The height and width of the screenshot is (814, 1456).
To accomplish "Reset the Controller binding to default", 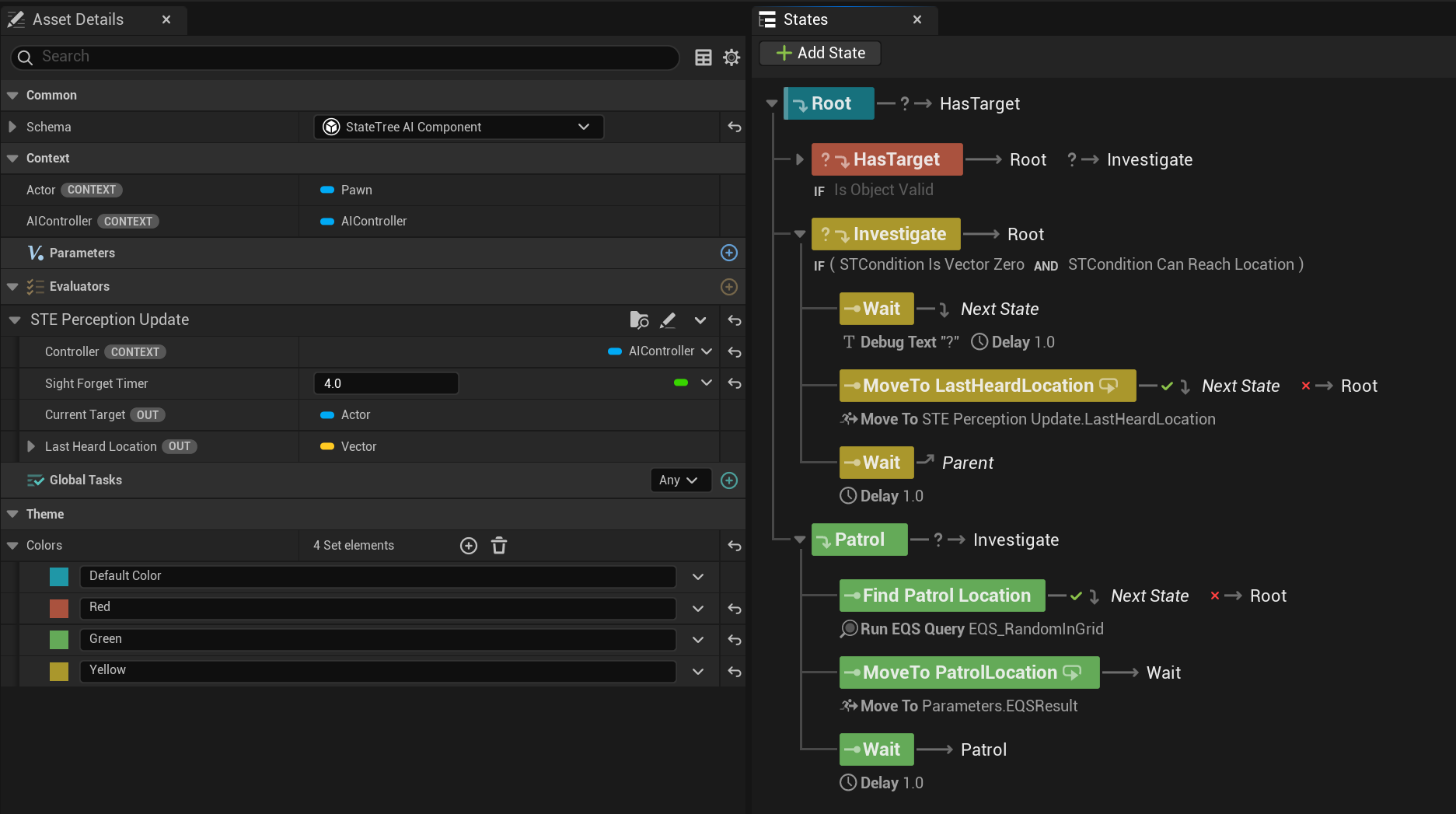I will 735,352.
